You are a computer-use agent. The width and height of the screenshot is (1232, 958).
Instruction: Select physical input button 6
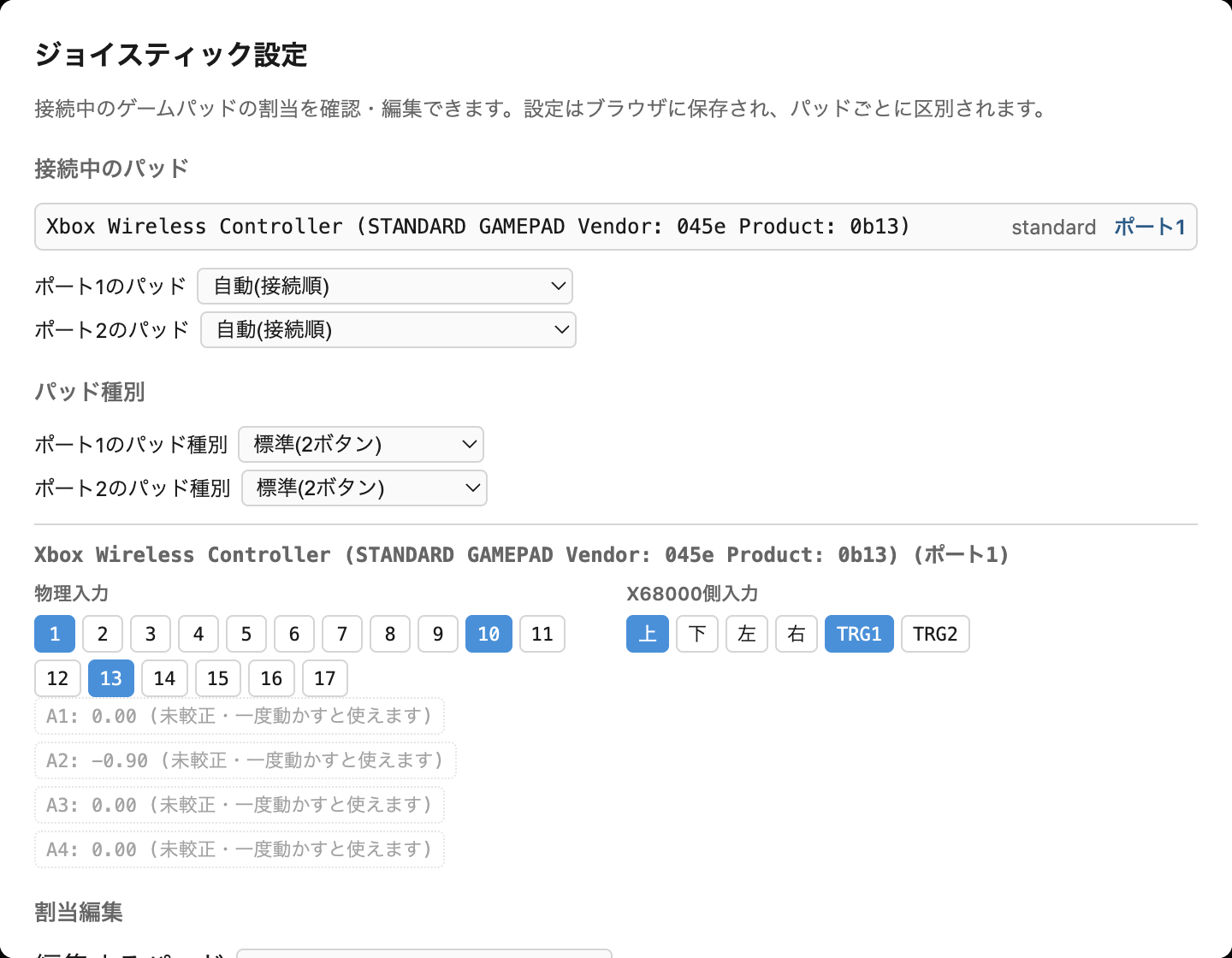(294, 634)
